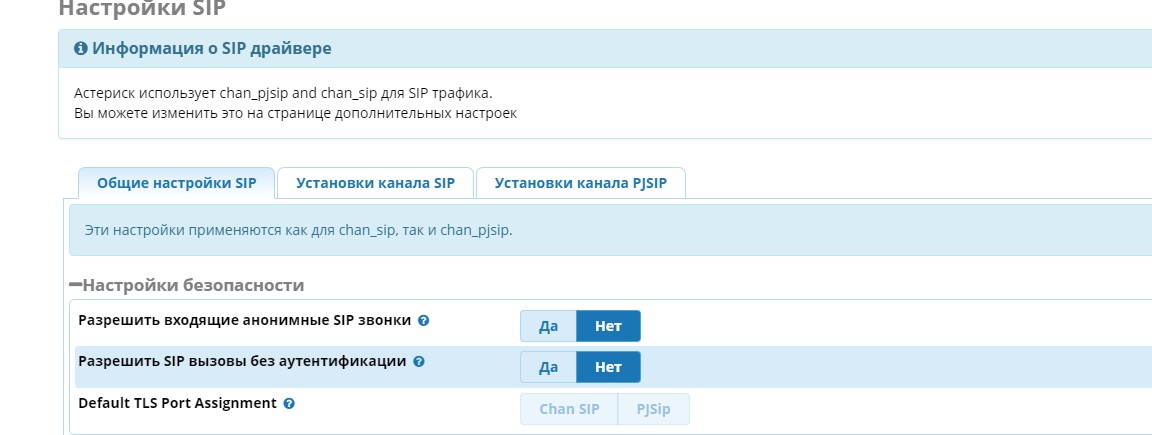Click the 'Default TLS Port Assignment' label
Viewport: 1152px width, 435px height.
coord(177,403)
